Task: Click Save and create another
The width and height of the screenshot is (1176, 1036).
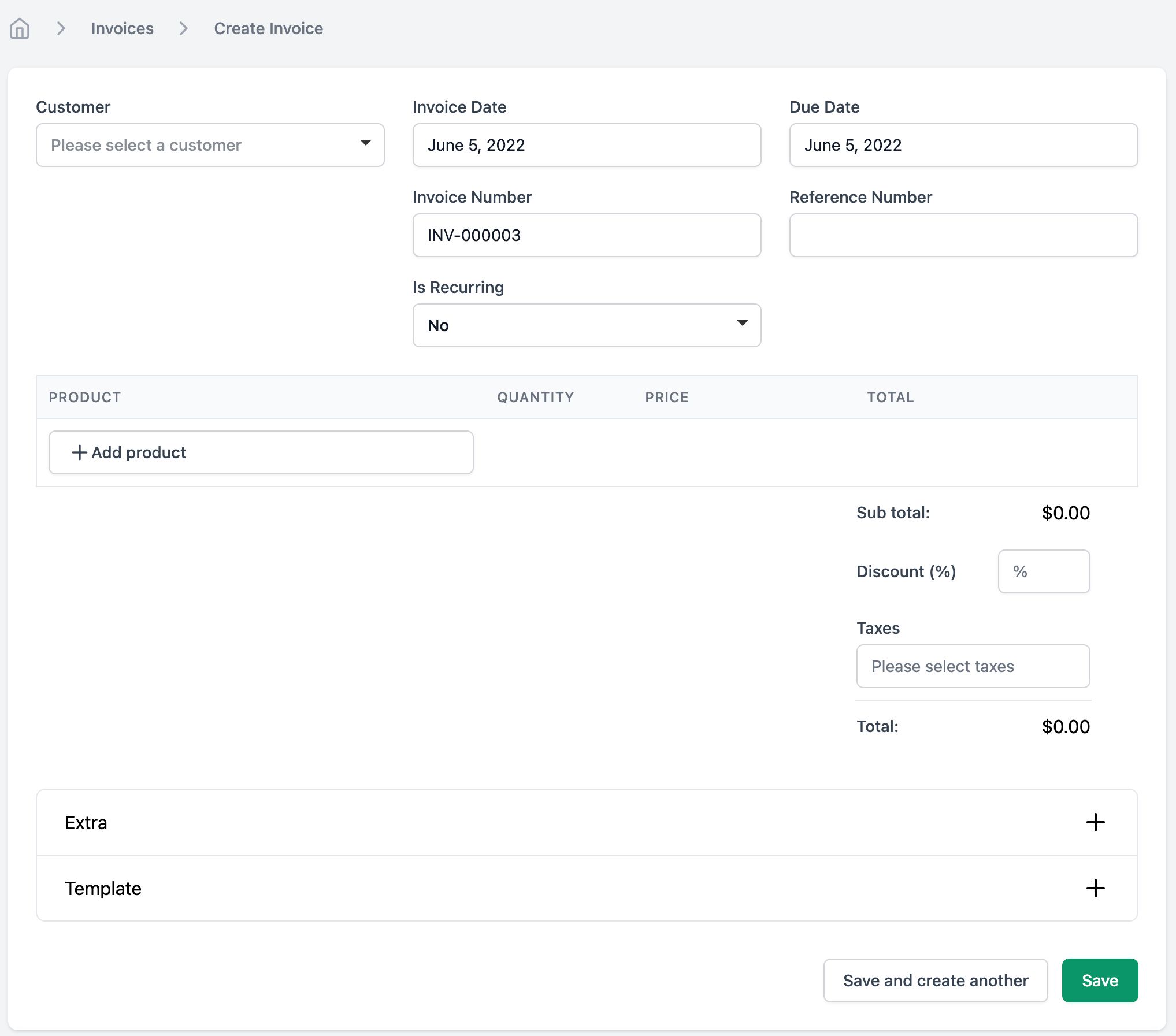Action: pos(935,981)
